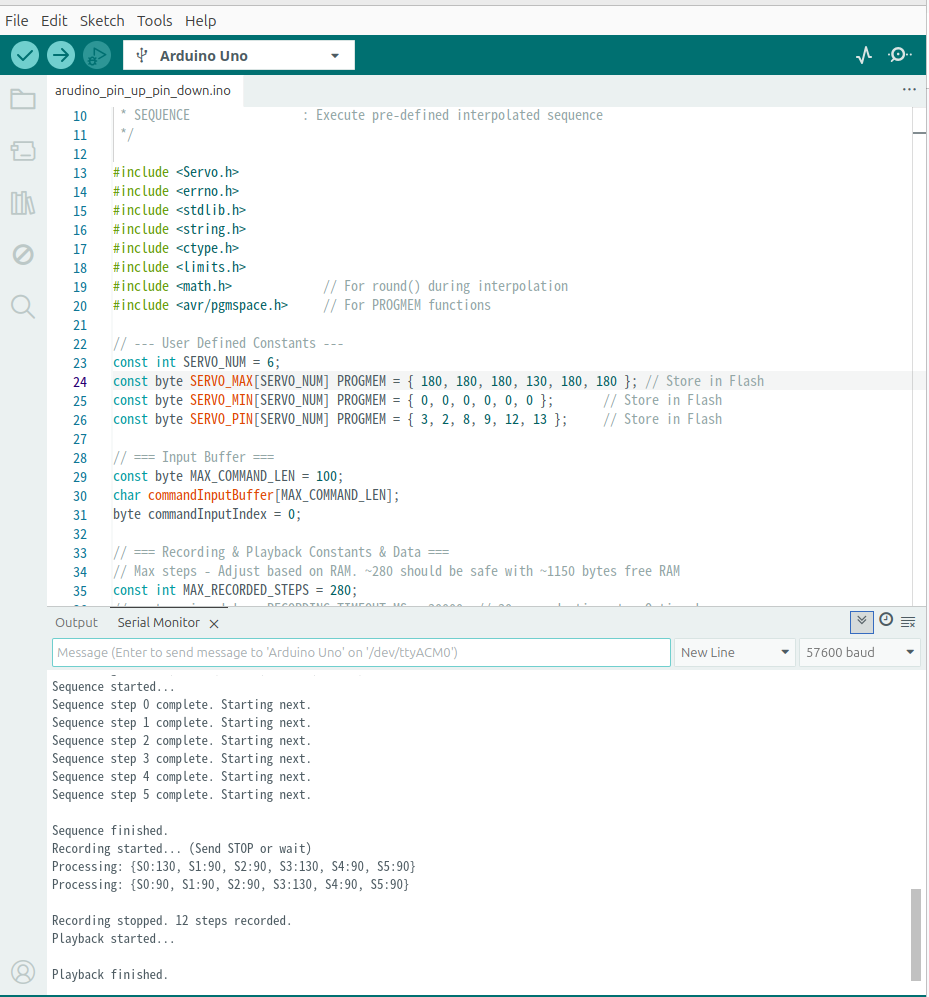Open the New Line ending dropdown

734,652
